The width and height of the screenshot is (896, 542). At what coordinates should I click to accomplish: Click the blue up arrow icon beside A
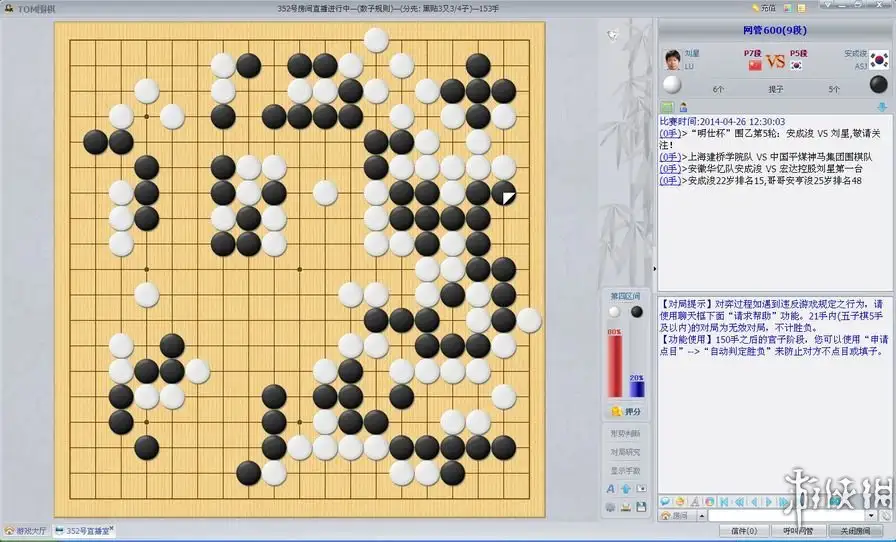point(626,489)
